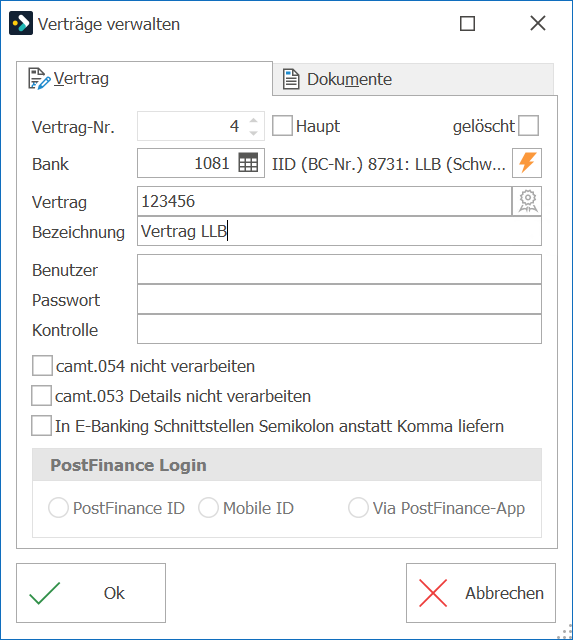Toggle camt.054 nicht verarbeiten

42,365
